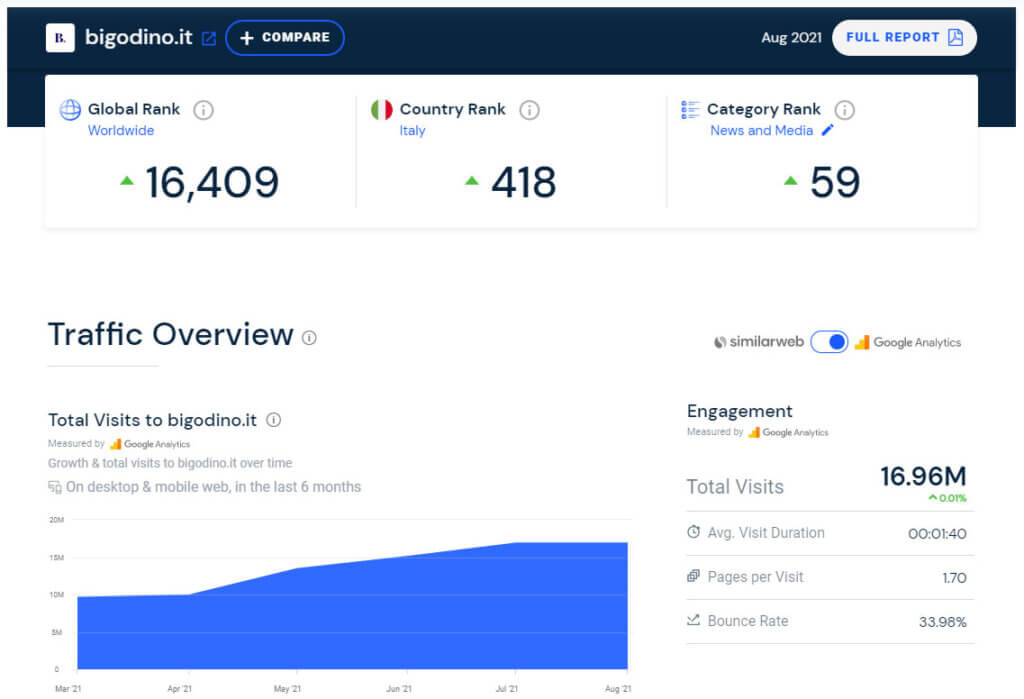Click the Aug '21 axis label
The image size is (1024, 699).
(618, 689)
